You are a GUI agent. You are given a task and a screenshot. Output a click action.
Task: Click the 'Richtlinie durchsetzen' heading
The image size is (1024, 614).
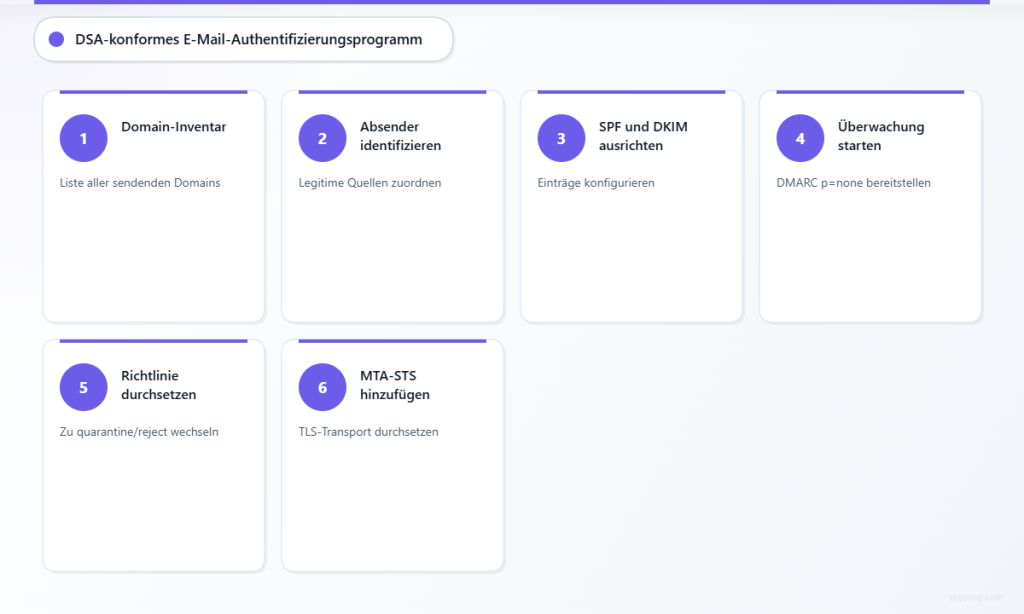[x=159, y=385]
